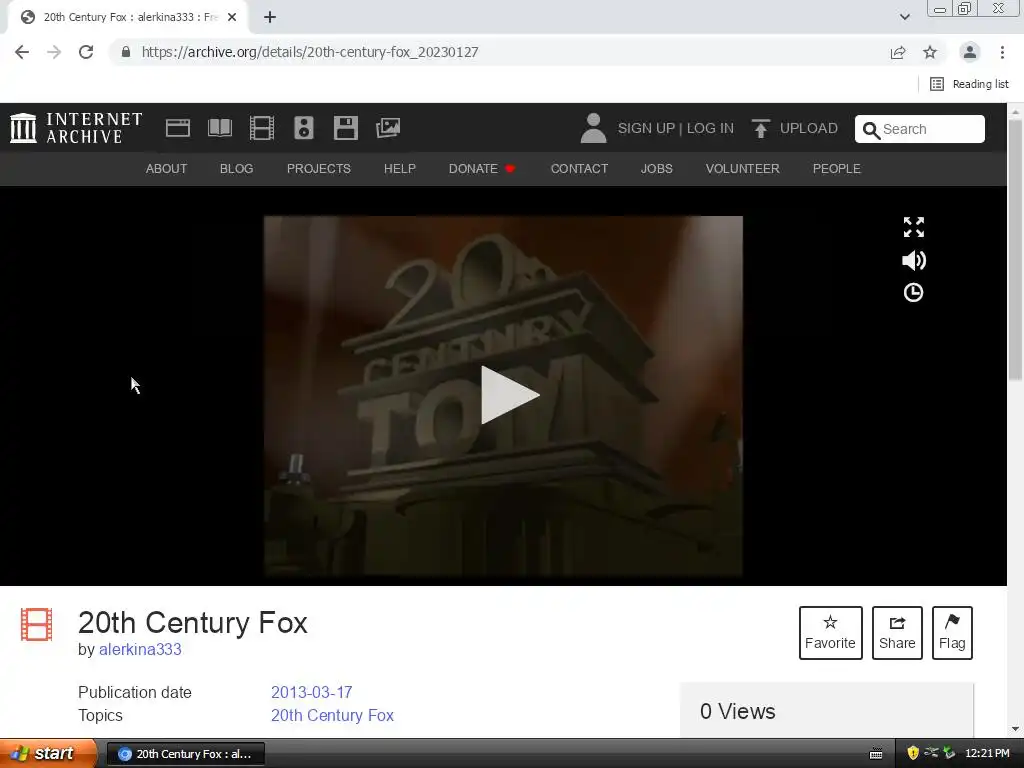Click the security shield tray icon

coord(913,753)
